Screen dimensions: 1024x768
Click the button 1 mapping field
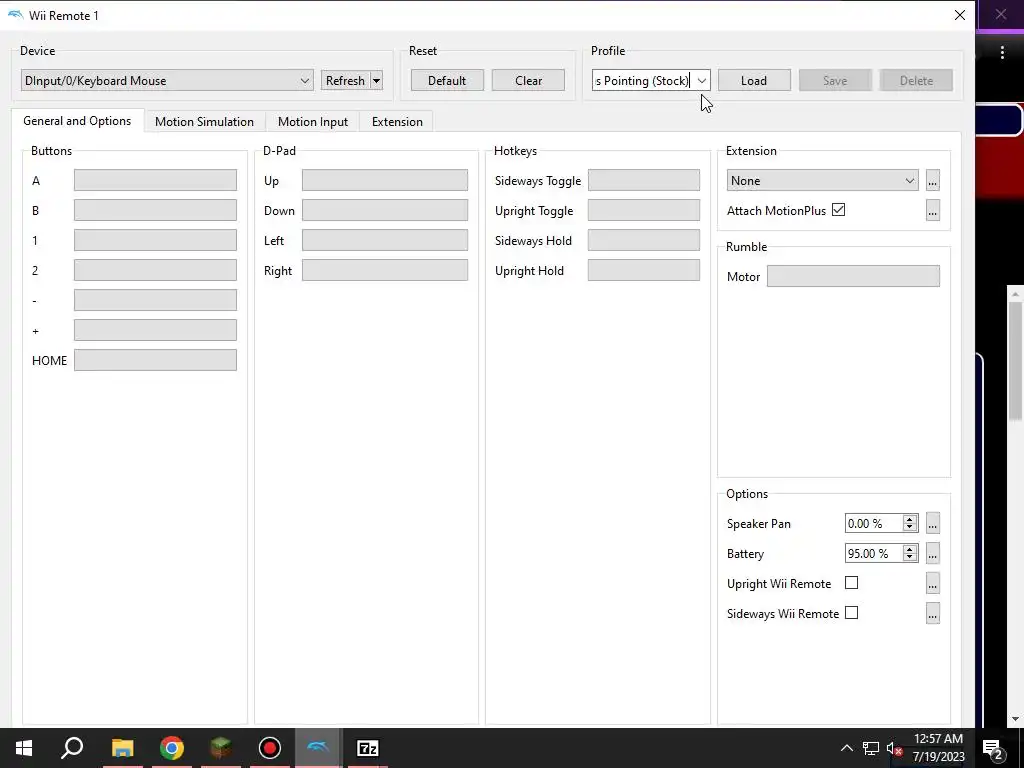point(155,240)
